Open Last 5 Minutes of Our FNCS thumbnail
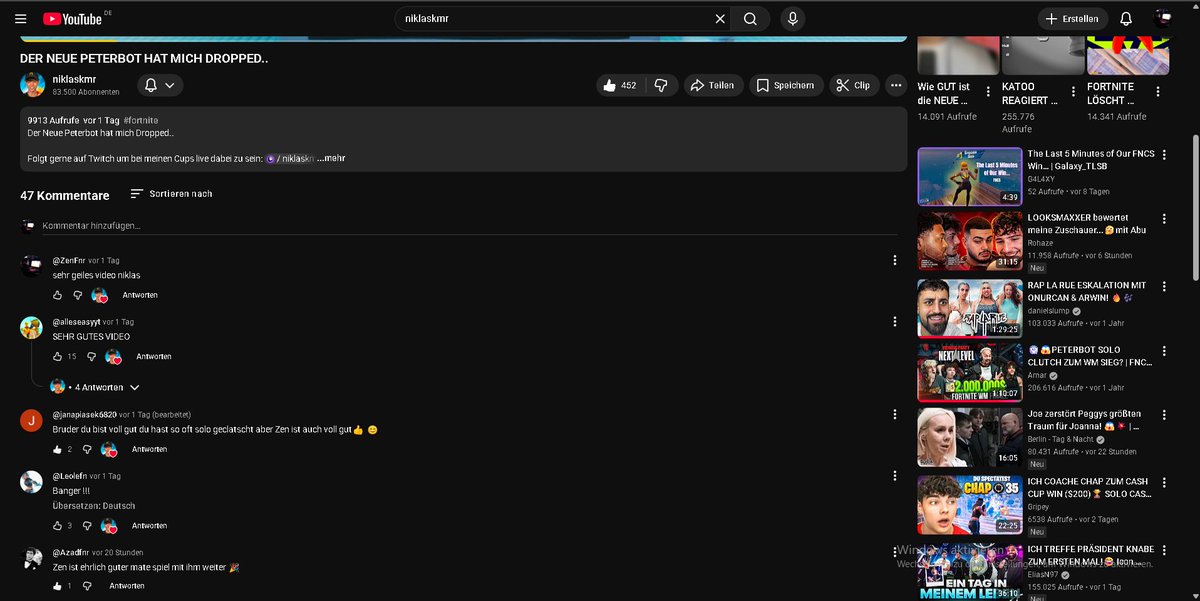Image resolution: width=1200 pixels, height=601 pixels. [970, 176]
